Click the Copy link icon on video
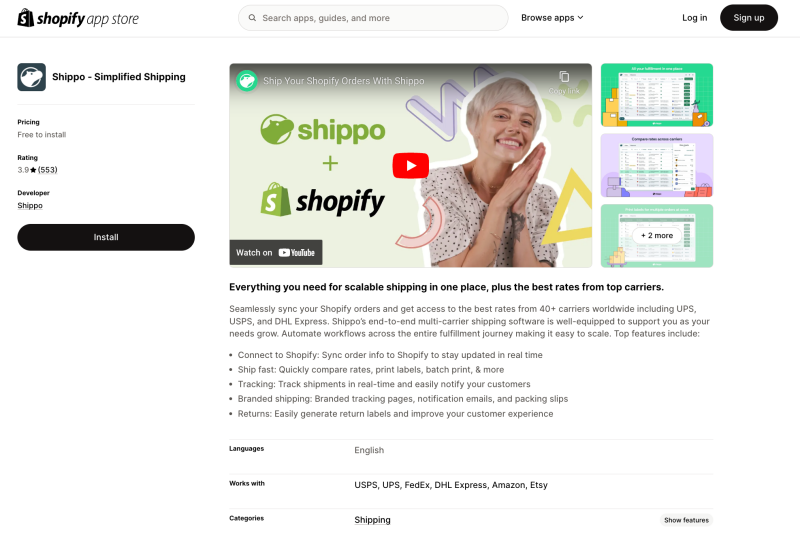Image resolution: width=800 pixels, height=537 pixels. pyautogui.click(x=564, y=76)
